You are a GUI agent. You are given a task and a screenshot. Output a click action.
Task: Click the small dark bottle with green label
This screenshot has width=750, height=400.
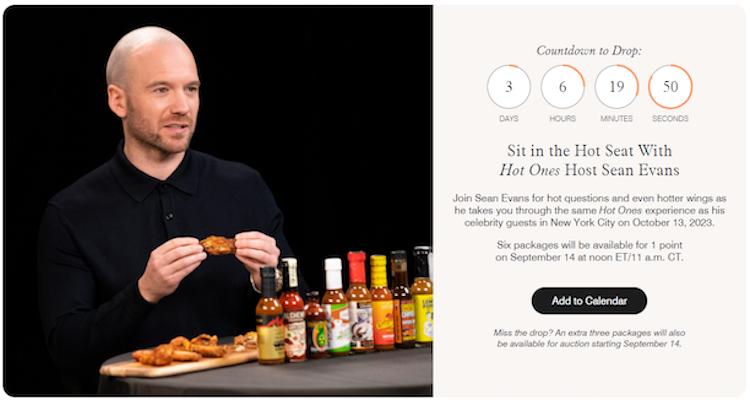(x=315, y=325)
